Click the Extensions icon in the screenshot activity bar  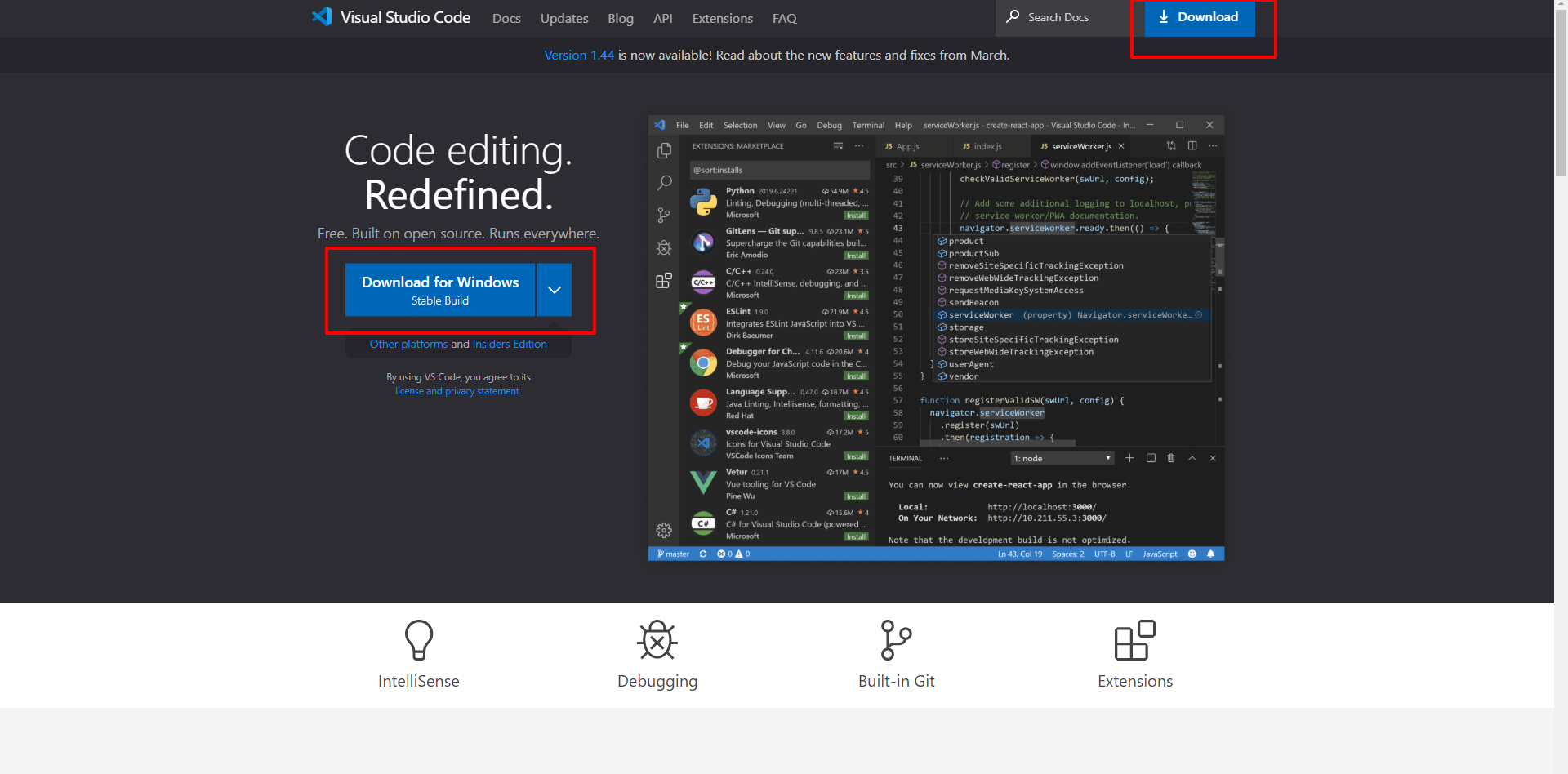pos(664,281)
